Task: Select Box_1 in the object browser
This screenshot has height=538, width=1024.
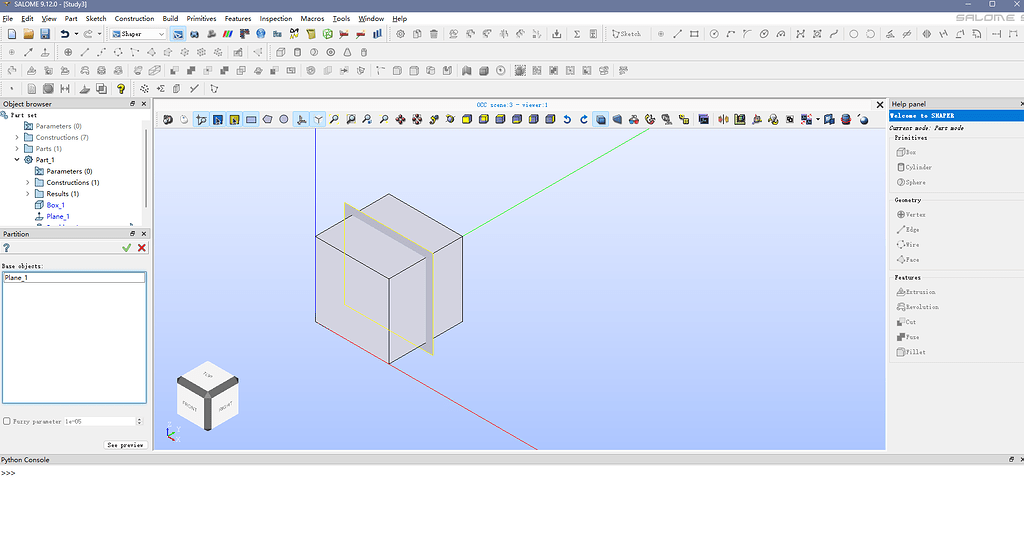Action: [x=55, y=205]
